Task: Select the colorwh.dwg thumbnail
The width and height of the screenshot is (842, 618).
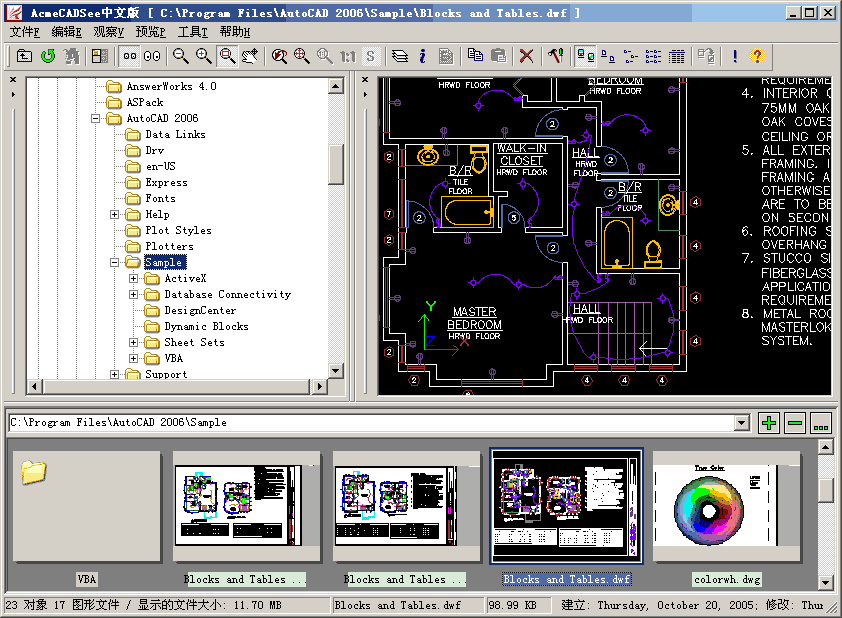Action: click(x=727, y=507)
